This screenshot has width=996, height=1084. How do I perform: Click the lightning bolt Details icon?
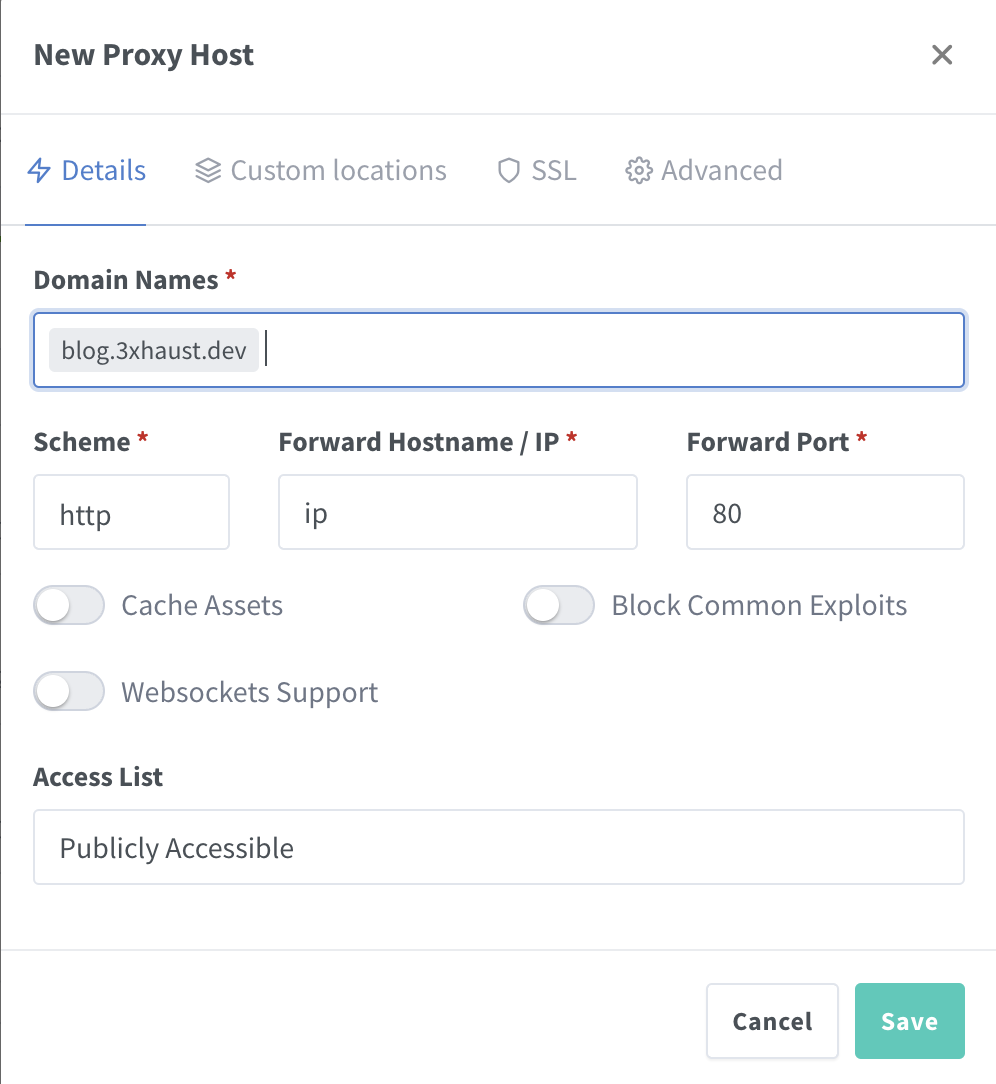click(39, 171)
